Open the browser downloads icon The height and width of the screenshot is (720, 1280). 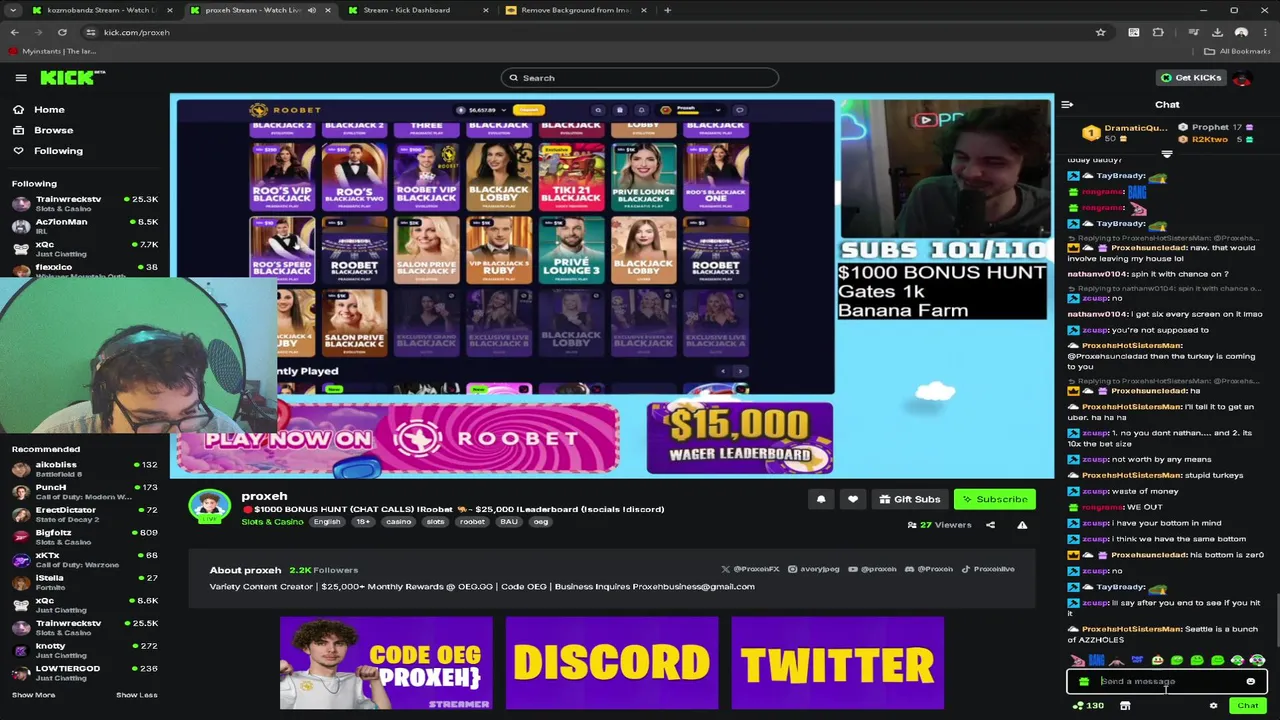tap(1217, 32)
